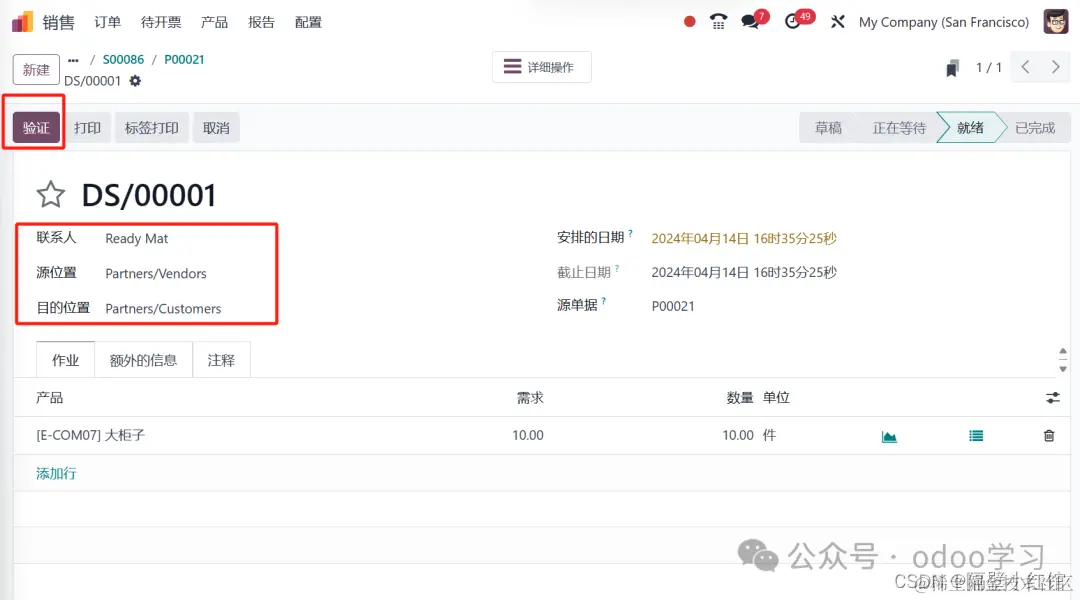This screenshot has width=1080, height=600.
Task: Toggle optional columns via sliders icon
Action: click(1052, 397)
